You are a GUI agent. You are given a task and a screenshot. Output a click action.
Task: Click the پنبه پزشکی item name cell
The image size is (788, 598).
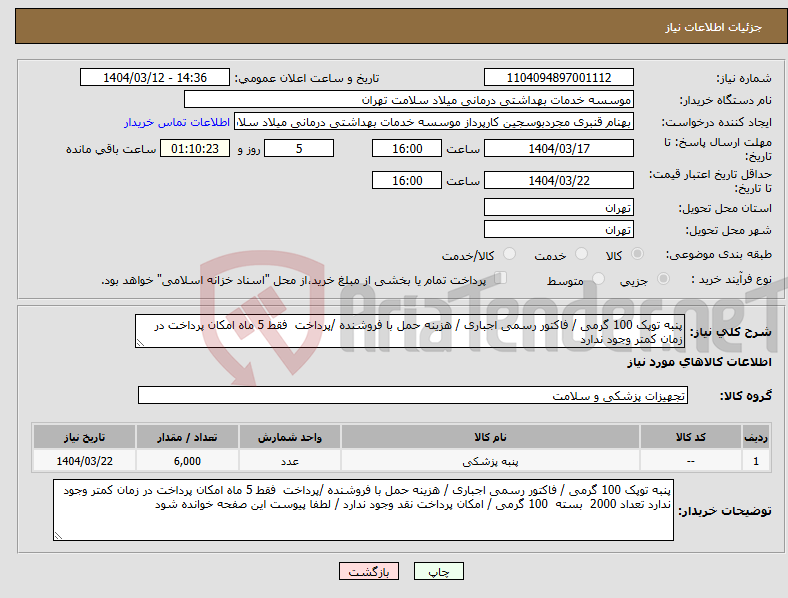[x=490, y=461]
